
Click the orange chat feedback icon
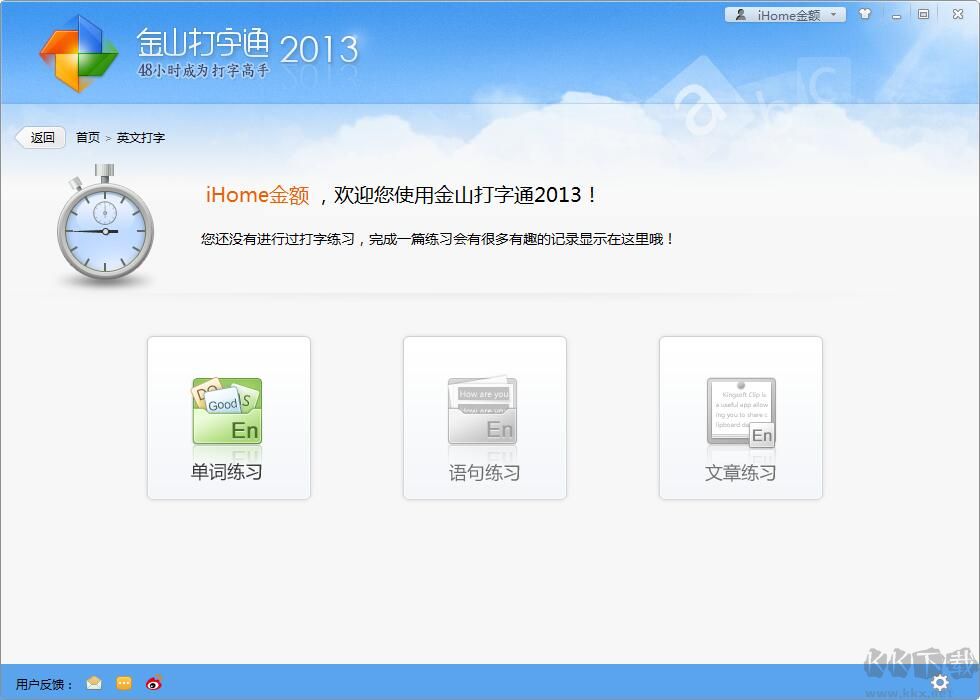(x=123, y=682)
